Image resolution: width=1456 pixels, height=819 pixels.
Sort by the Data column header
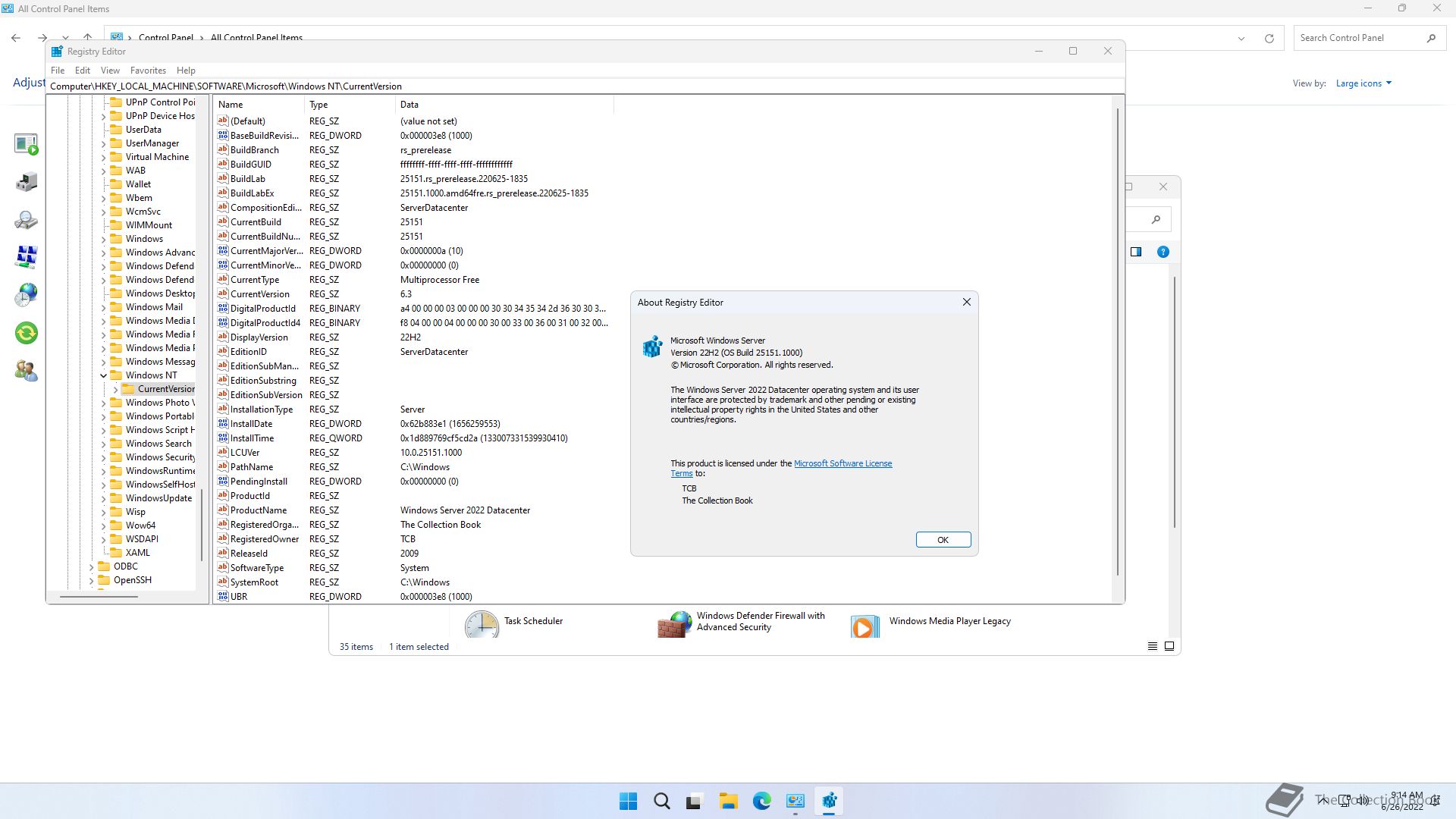pyautogui.click(x=504, y=105)
